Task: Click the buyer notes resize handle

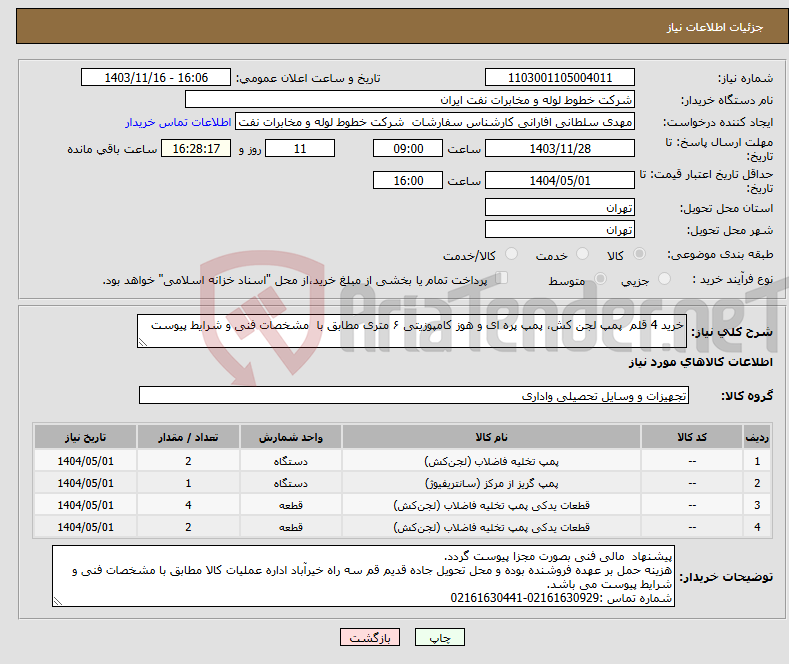Action: click(58, 601)
